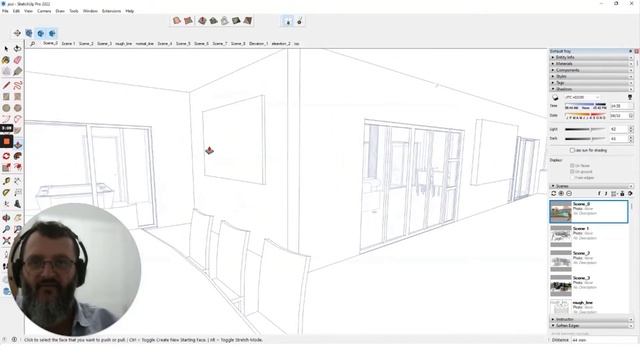
Task: Collapse the Shadows panel
Action: click(x=591, y=89)
